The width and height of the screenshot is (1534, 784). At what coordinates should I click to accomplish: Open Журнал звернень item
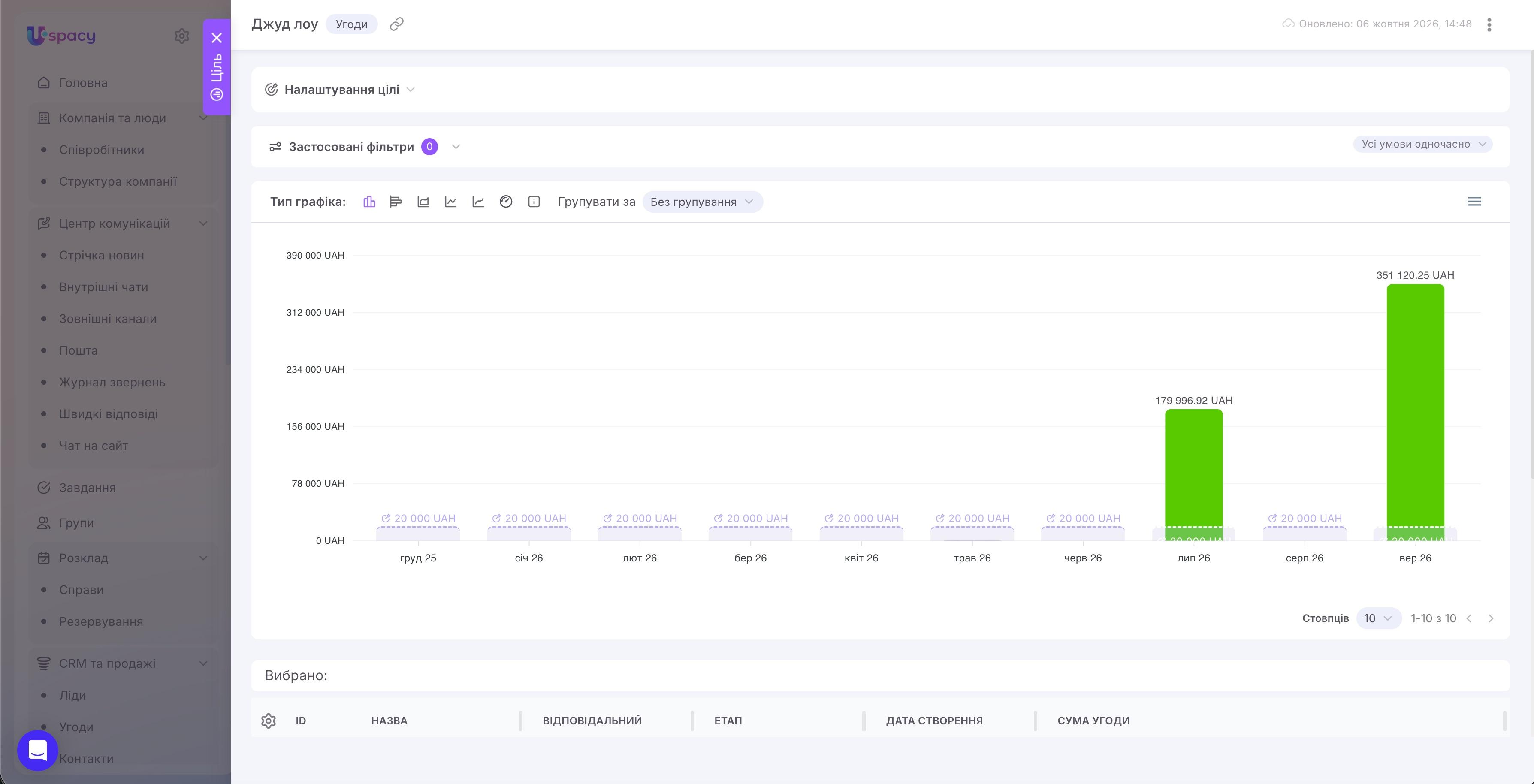[112, 382]
